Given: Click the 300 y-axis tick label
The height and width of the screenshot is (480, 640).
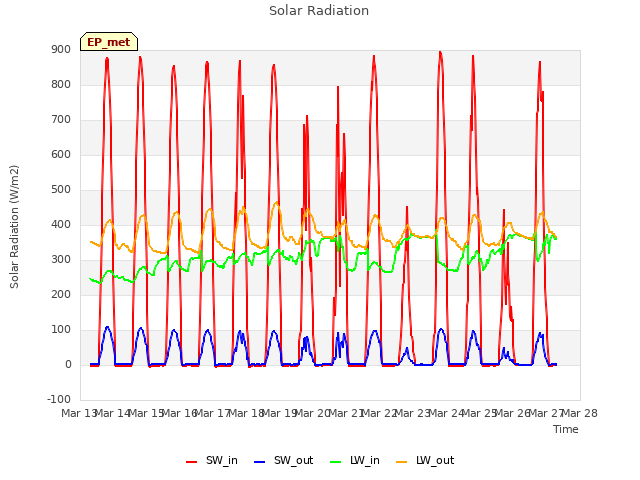Looking at the screenshot, I should (x=61, y=260).
